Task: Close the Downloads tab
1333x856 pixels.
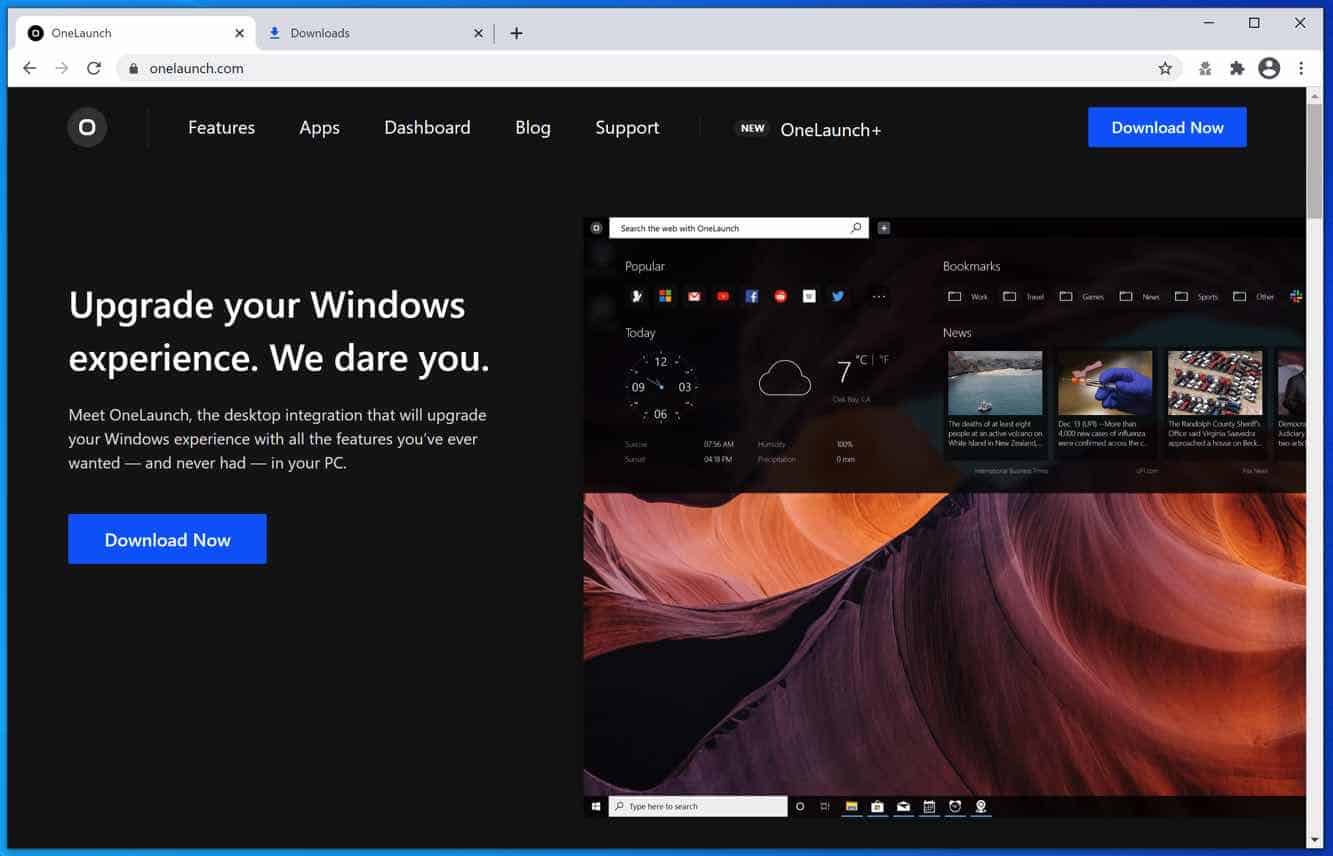Action: (478, 33)
